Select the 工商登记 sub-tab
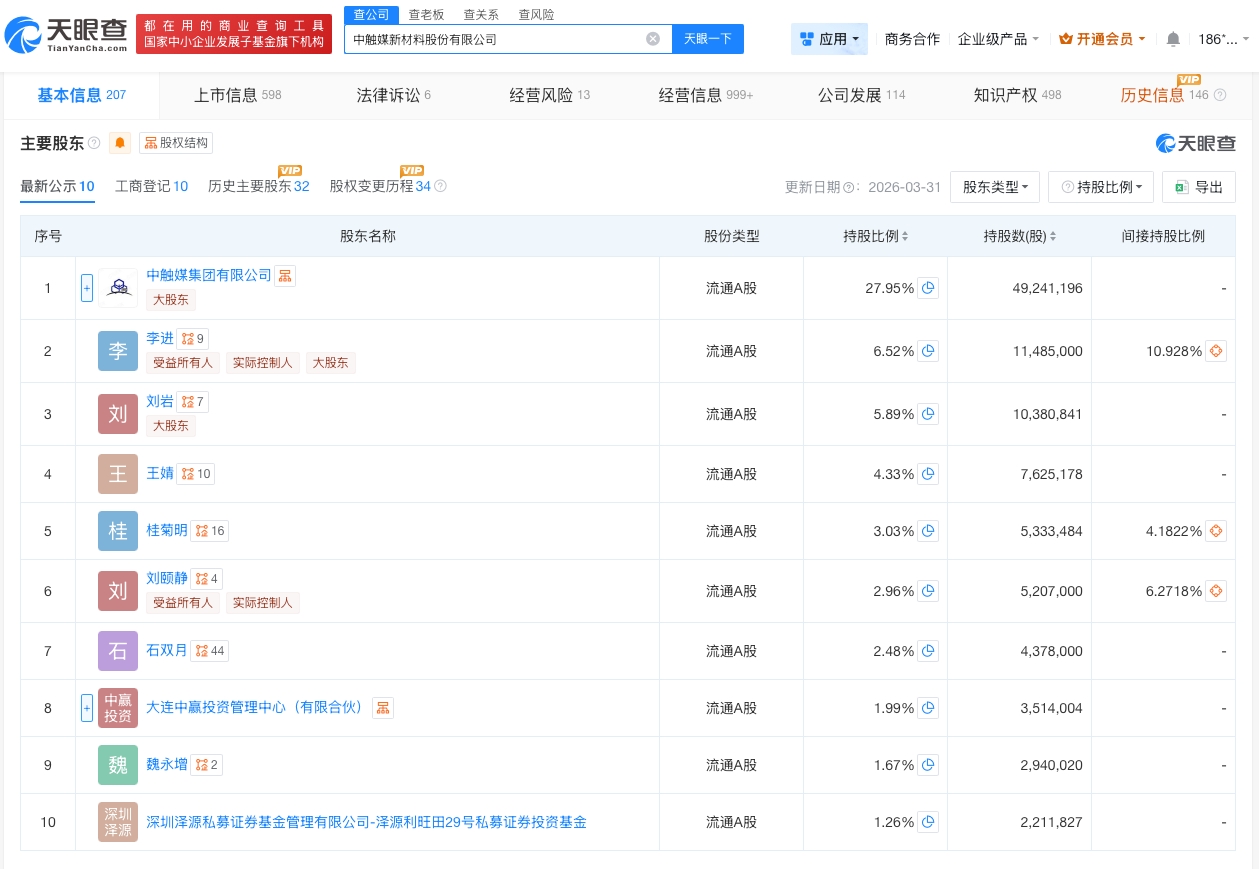The height and width of the screenshot is (869, 1259). [x=151, y=186]
